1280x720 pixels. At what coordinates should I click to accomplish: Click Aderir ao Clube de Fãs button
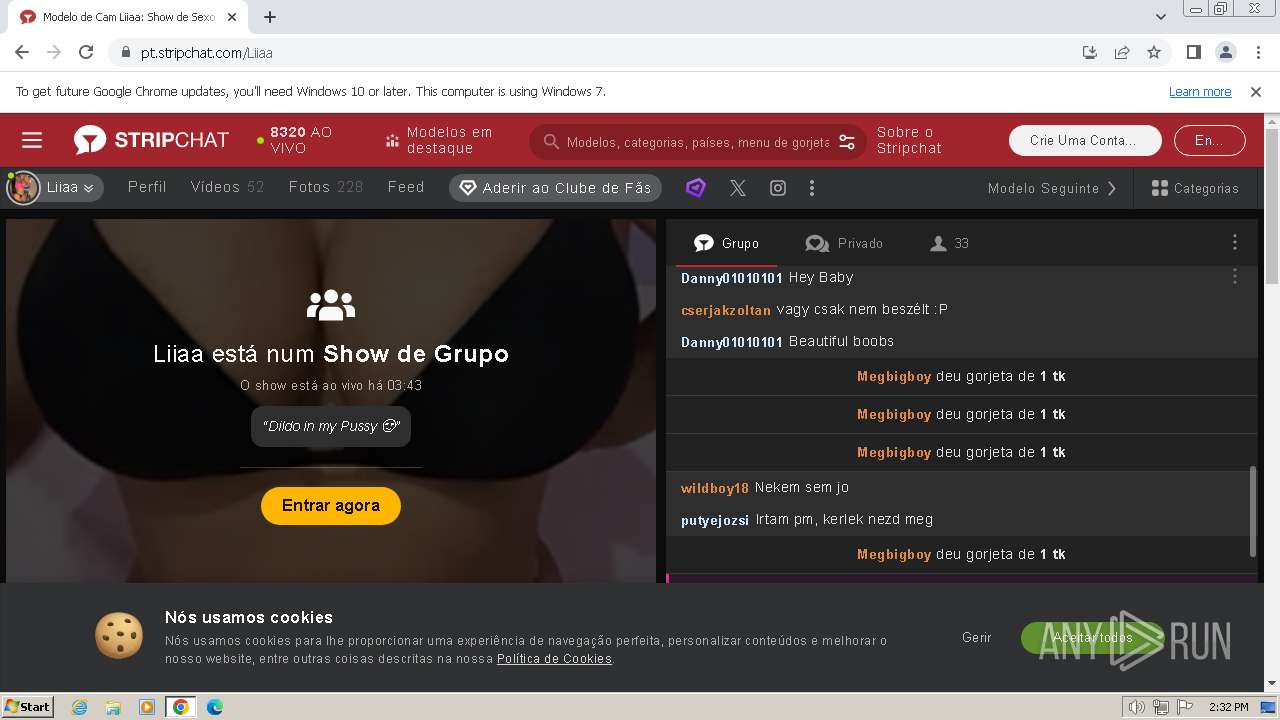coord(555,188)
